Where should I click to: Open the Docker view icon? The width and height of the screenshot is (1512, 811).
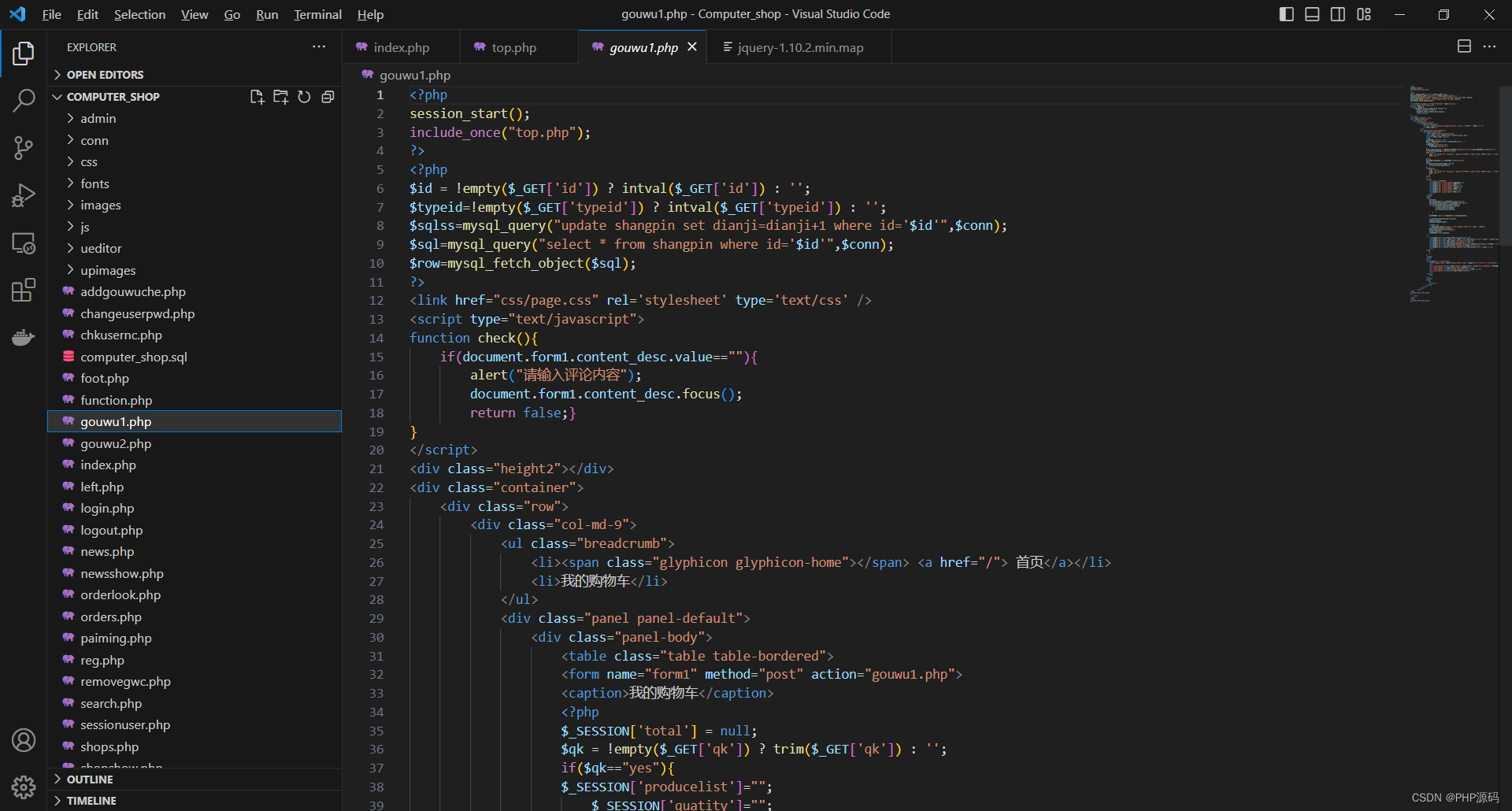click(x=24, y=337)
